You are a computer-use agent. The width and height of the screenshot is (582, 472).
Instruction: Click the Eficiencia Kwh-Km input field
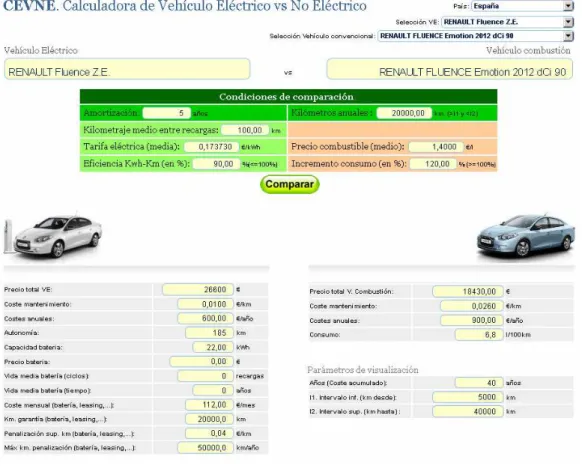pyautogui.click(x=216, y=164)
